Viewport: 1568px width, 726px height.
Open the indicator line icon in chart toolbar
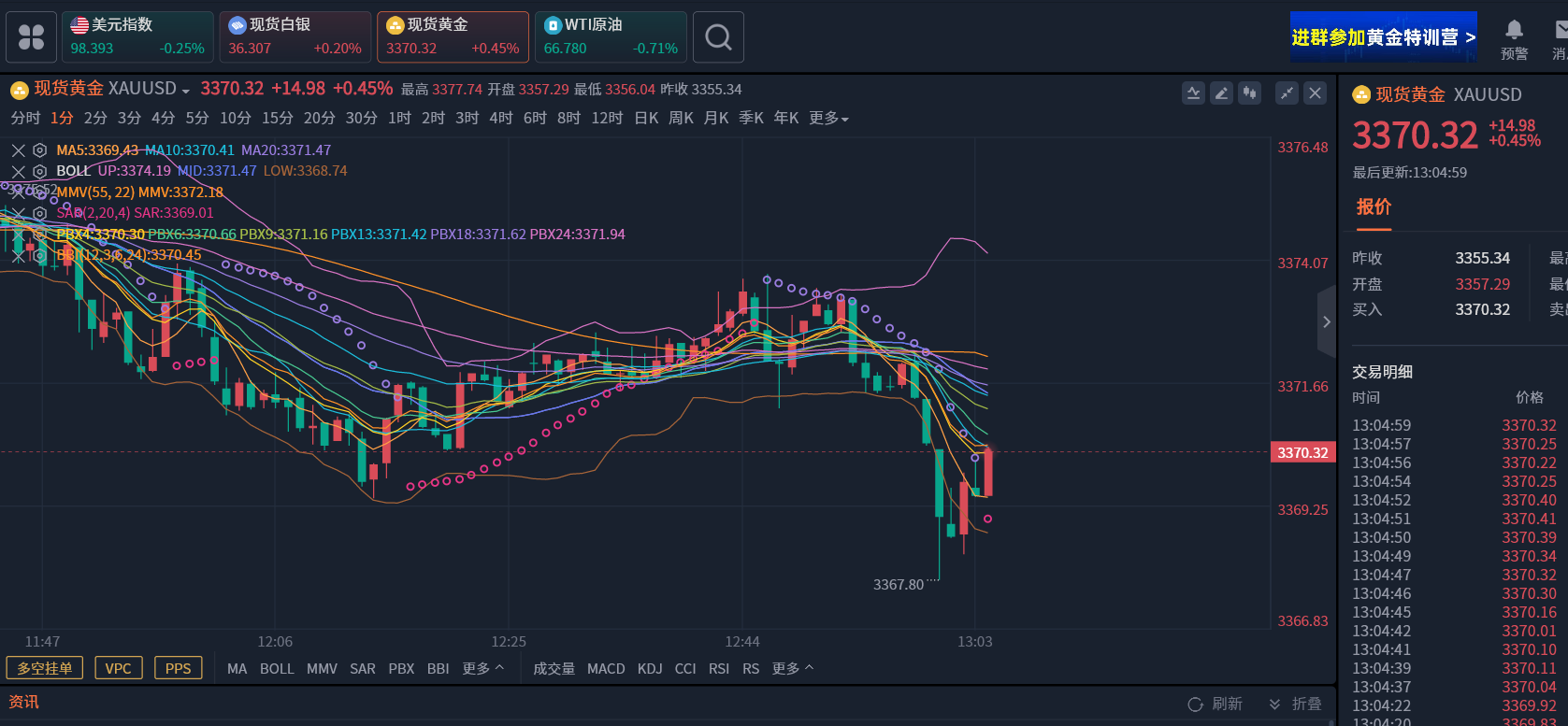click(x=1193, y=93)
